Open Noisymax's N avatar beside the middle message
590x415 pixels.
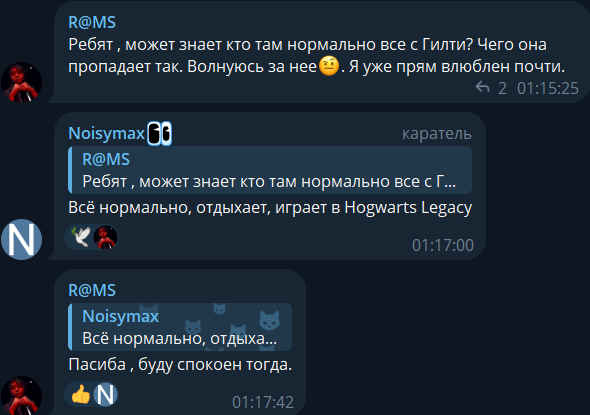(x=21, y=239)
